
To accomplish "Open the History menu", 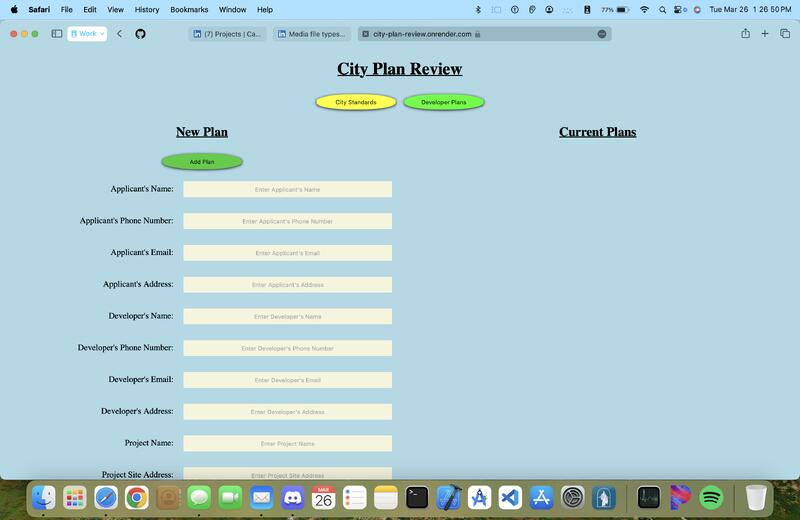I will pos(147,9).
